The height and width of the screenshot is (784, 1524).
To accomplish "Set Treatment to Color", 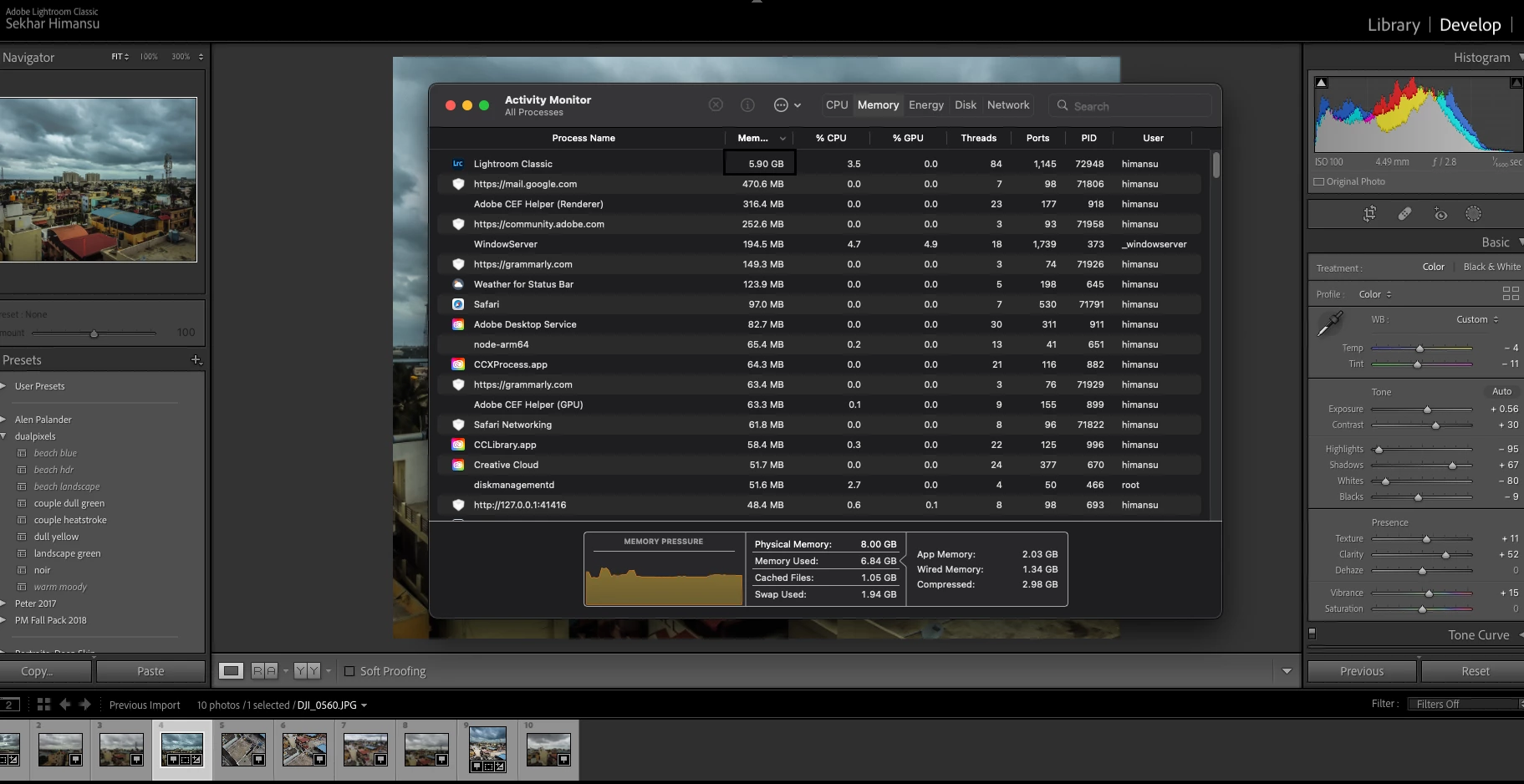I will (1433, 267).
